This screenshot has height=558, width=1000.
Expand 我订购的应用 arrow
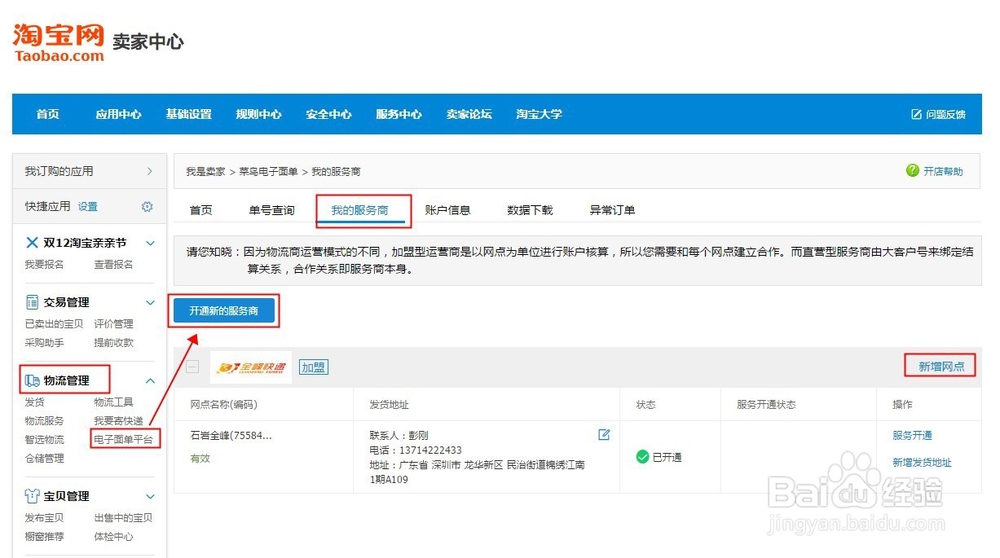150,171
